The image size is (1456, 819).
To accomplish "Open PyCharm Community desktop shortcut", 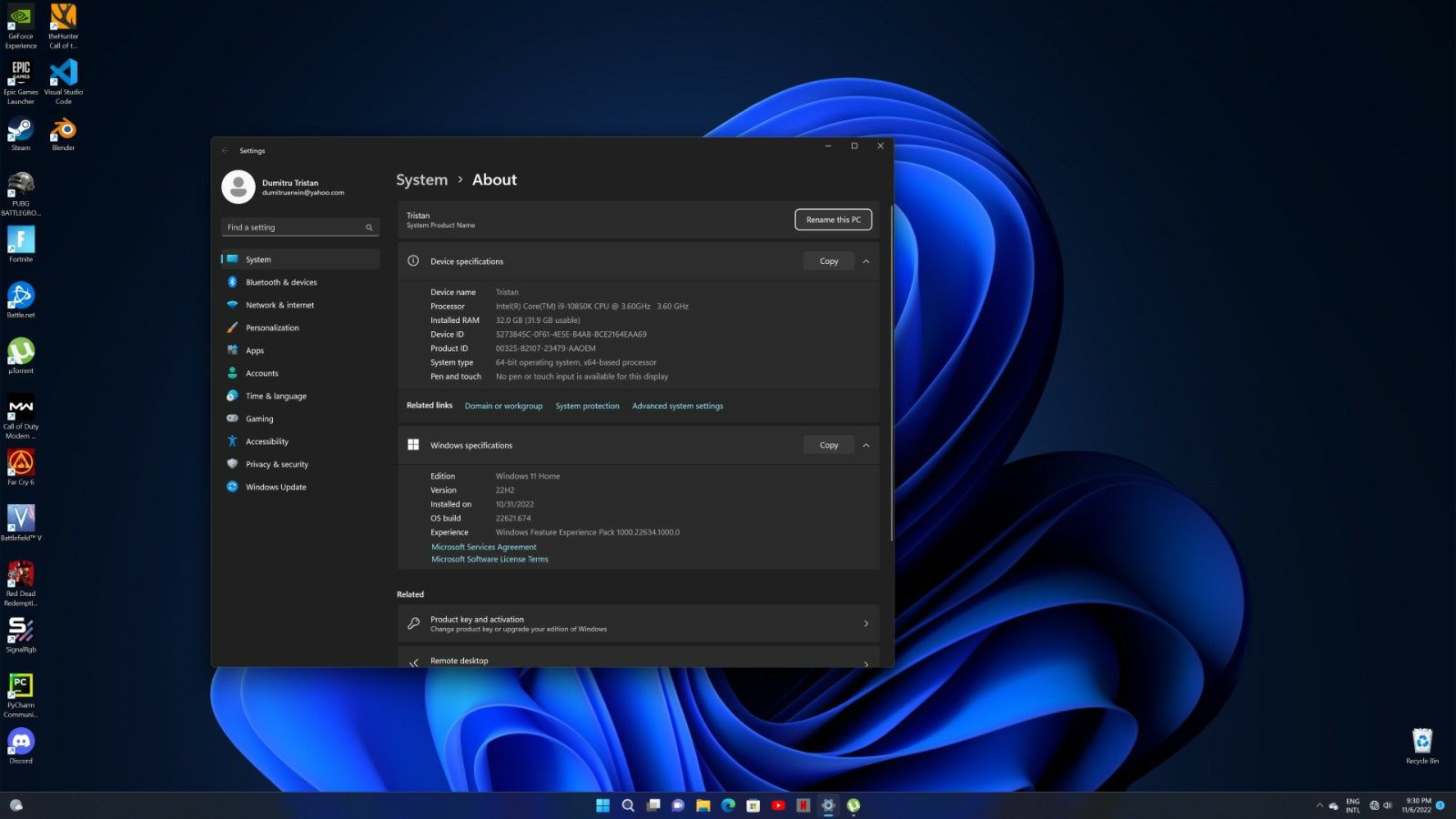I will (21, 695).
